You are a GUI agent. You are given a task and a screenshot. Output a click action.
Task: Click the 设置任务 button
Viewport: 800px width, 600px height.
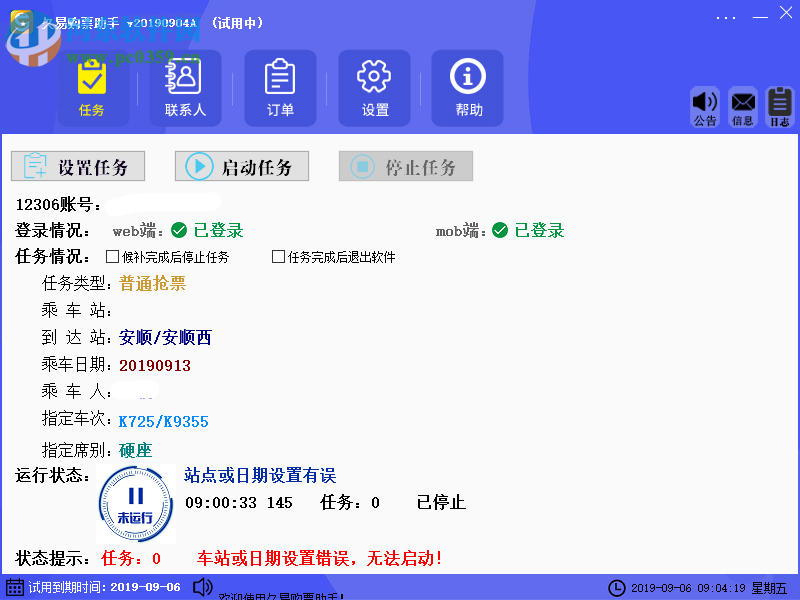point(78,166)
